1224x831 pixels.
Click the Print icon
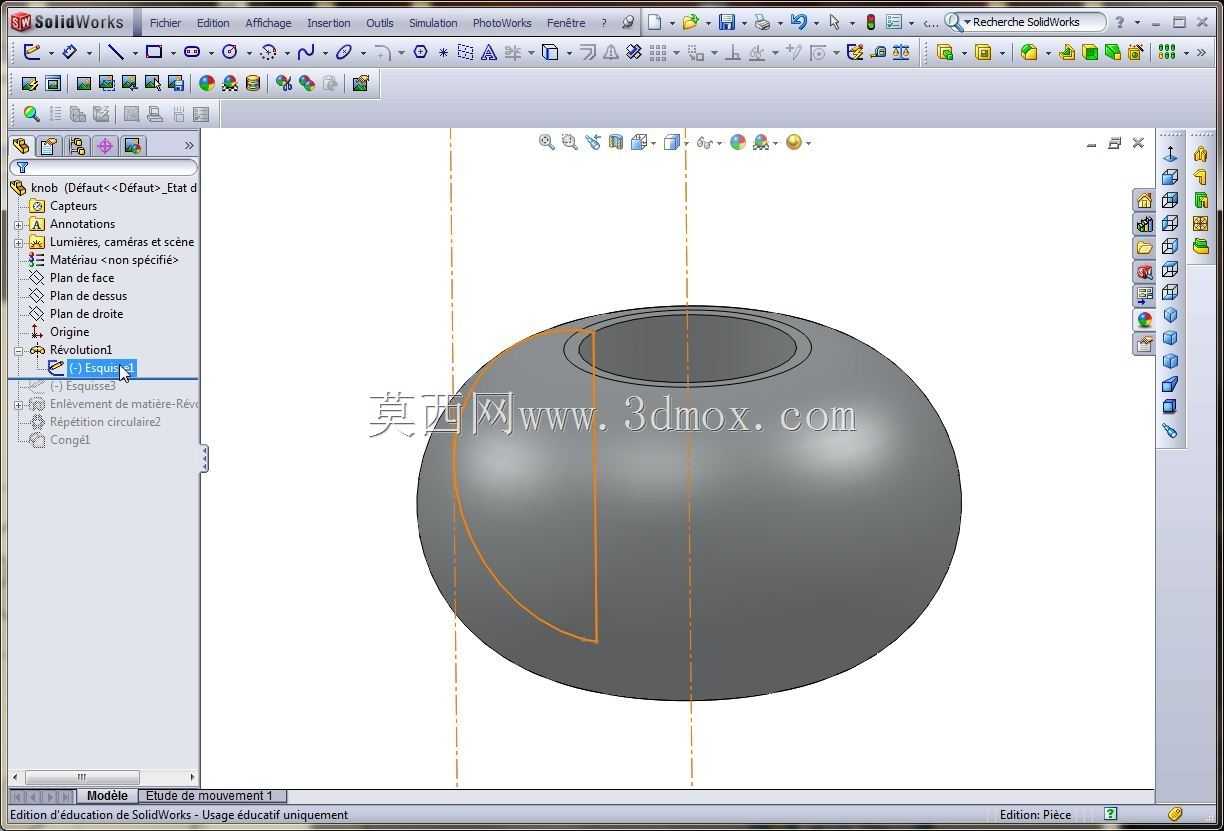[762, 22]
